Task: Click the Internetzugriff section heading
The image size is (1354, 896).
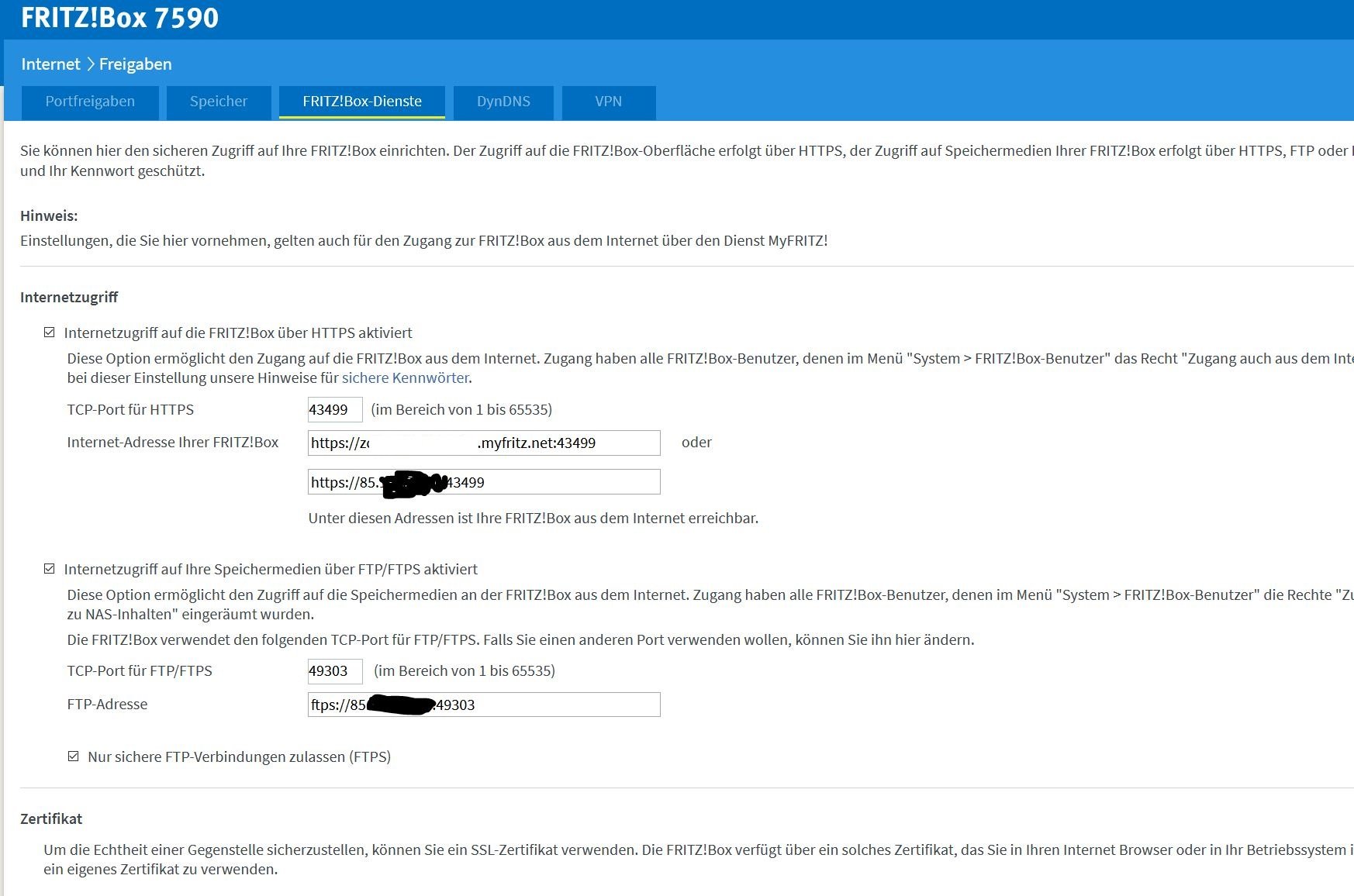Action: pos(69,298)
